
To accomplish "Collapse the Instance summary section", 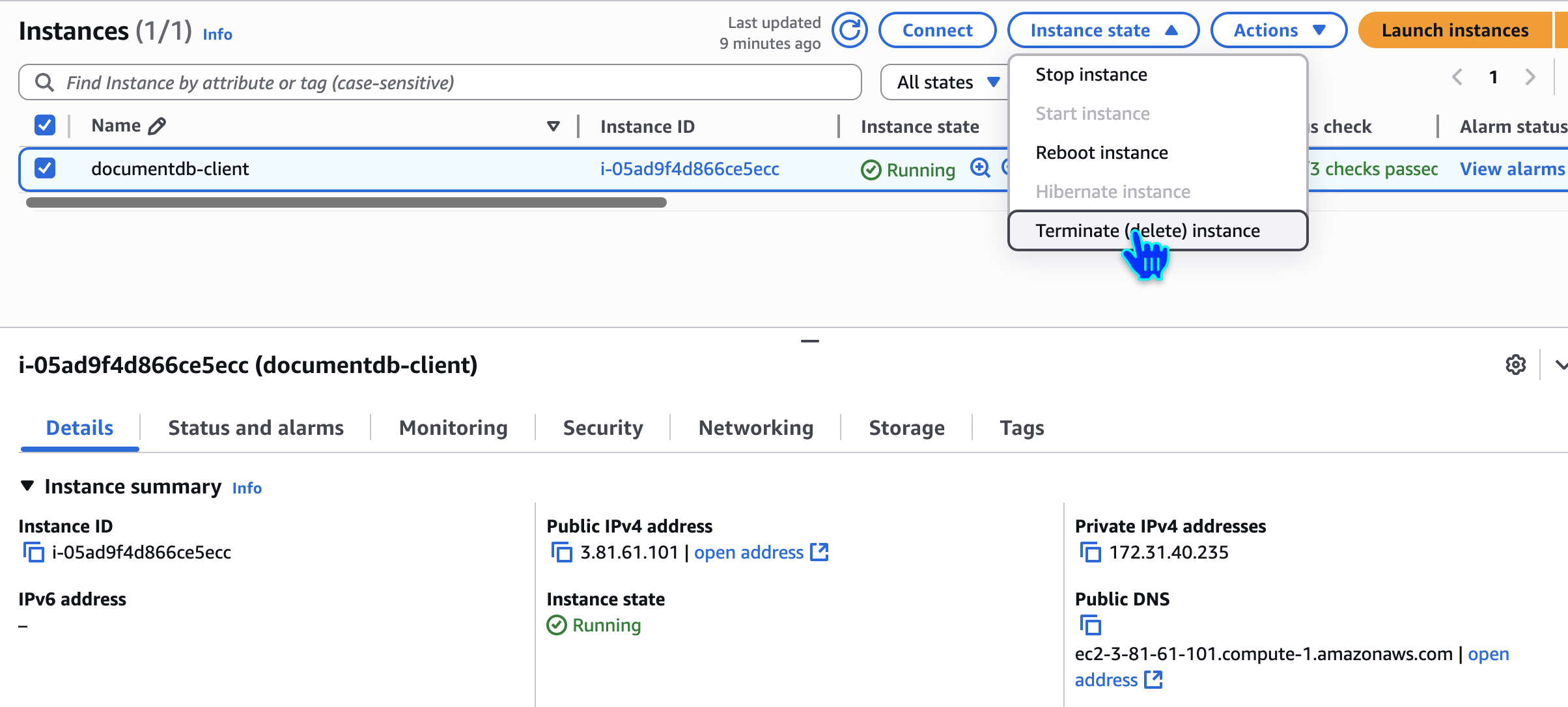I will 27,486.
